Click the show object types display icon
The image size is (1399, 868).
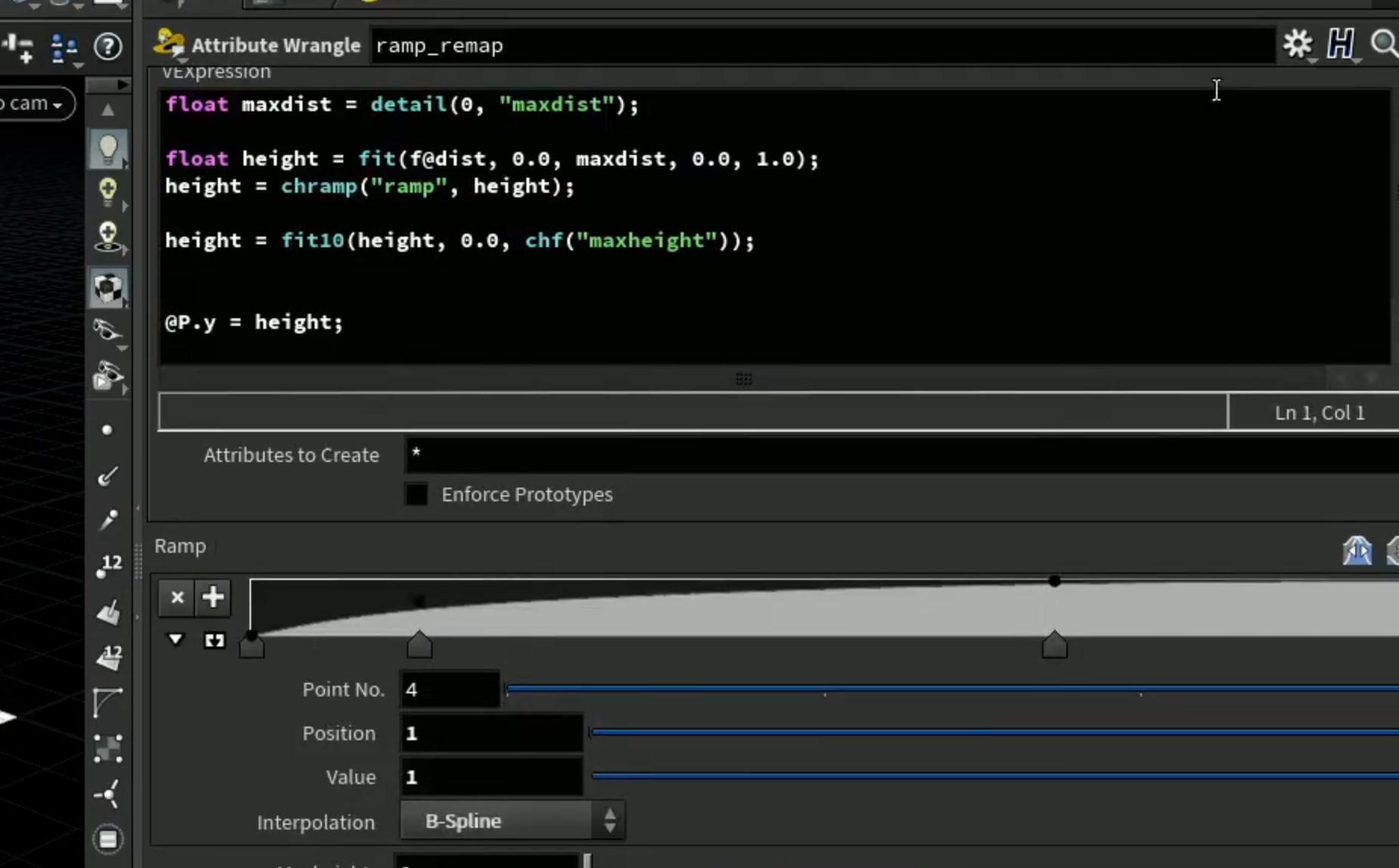click(108, 376)
